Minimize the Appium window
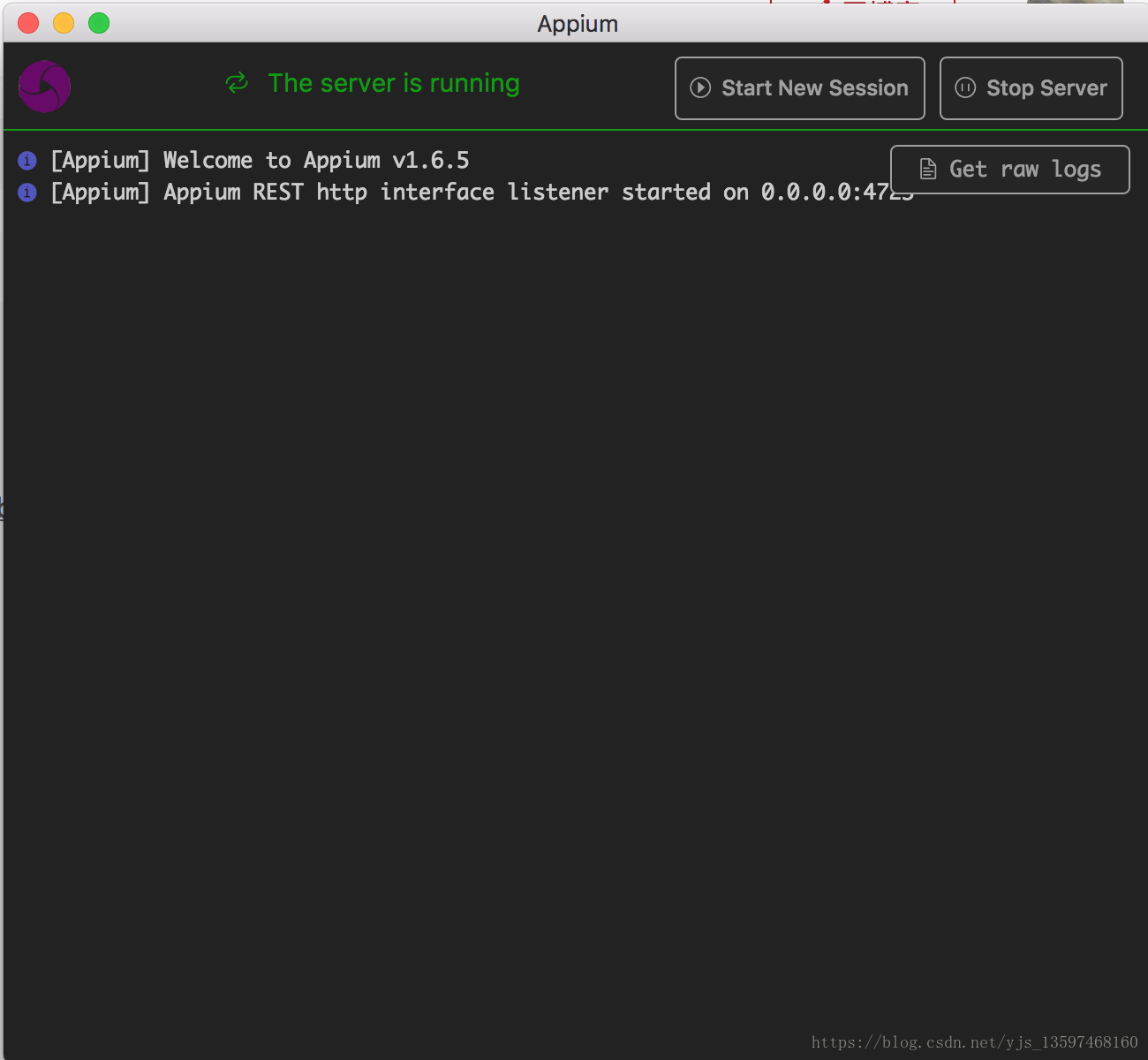This screenshot has height=1060, width=1148. [64, 23]
